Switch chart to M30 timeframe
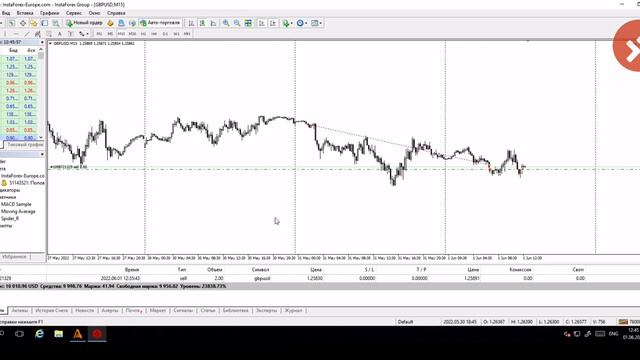The image size is (640, 360). [132, 34]
